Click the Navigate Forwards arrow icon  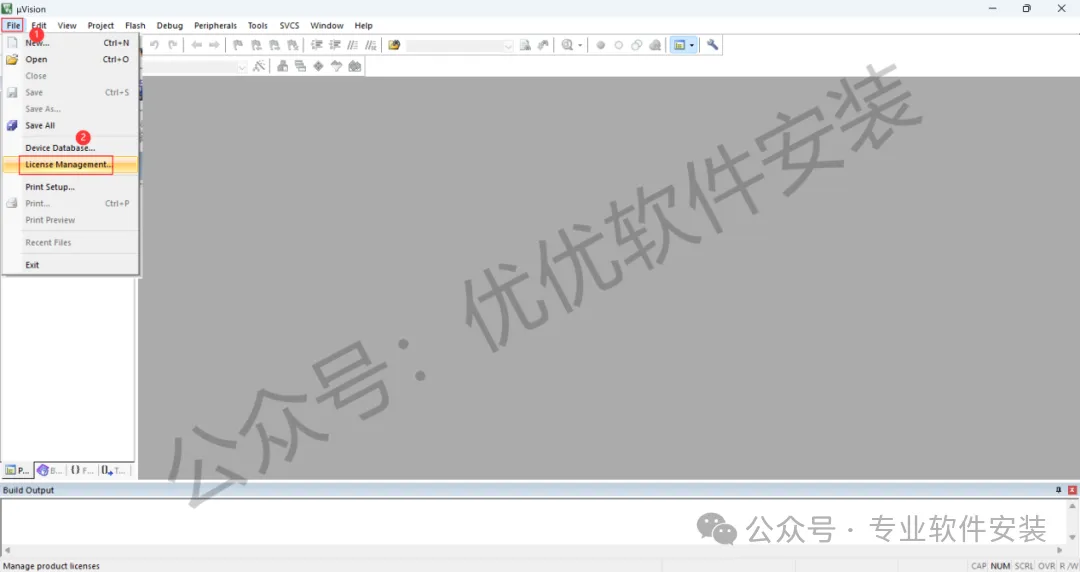[x=214, y=45]
